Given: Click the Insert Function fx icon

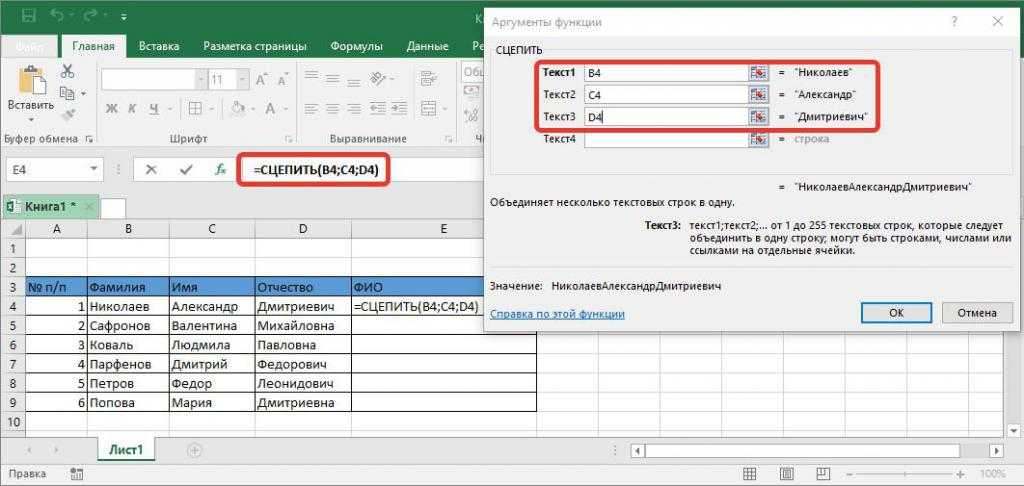Looking at the screenshot, I should [220, 170].
